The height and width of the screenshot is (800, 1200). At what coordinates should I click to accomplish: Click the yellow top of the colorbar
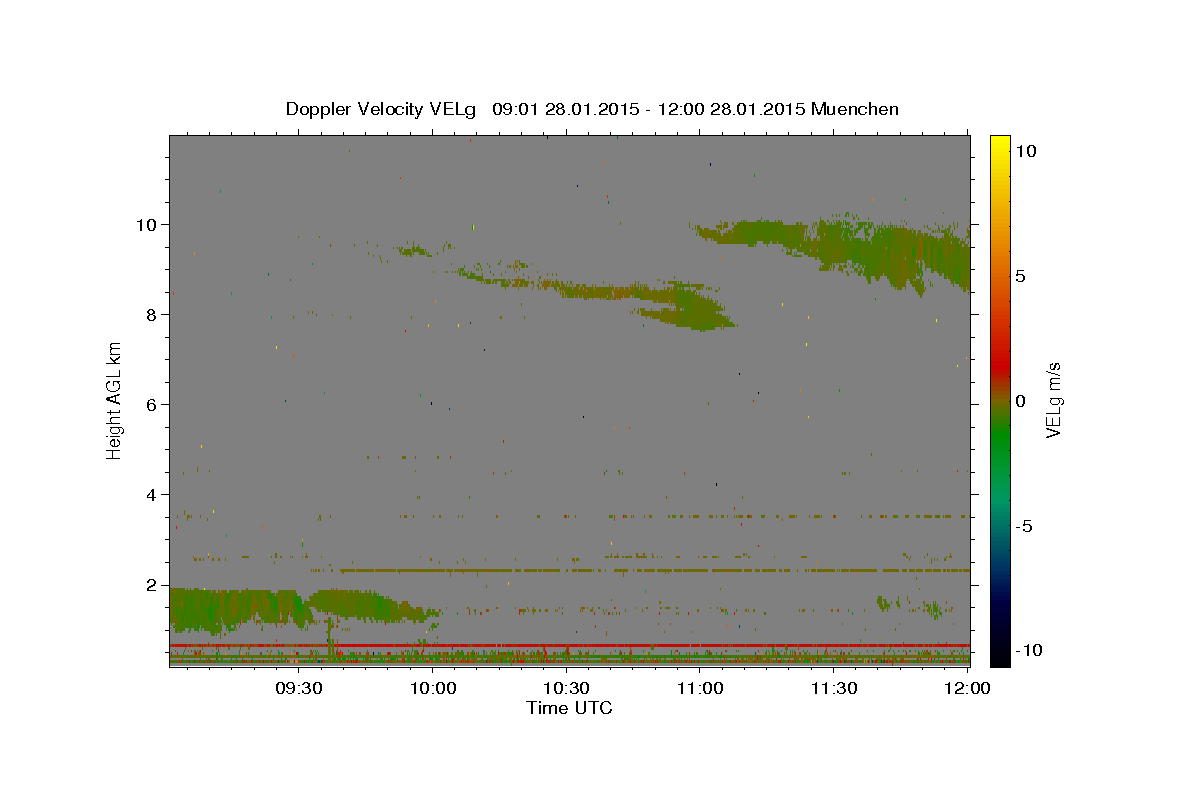[x=999, y=145]
